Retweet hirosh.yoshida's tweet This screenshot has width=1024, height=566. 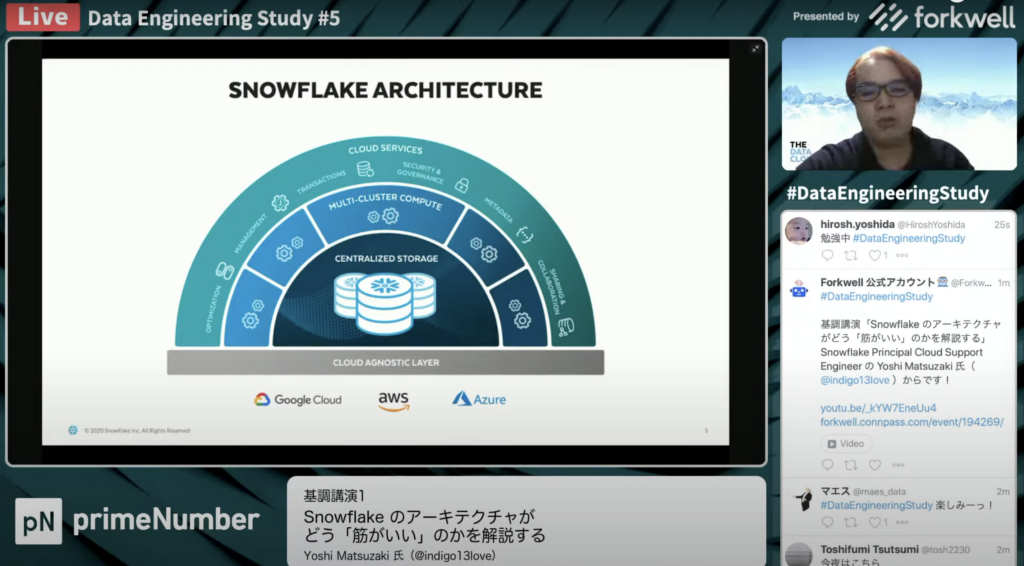(851, 256)
